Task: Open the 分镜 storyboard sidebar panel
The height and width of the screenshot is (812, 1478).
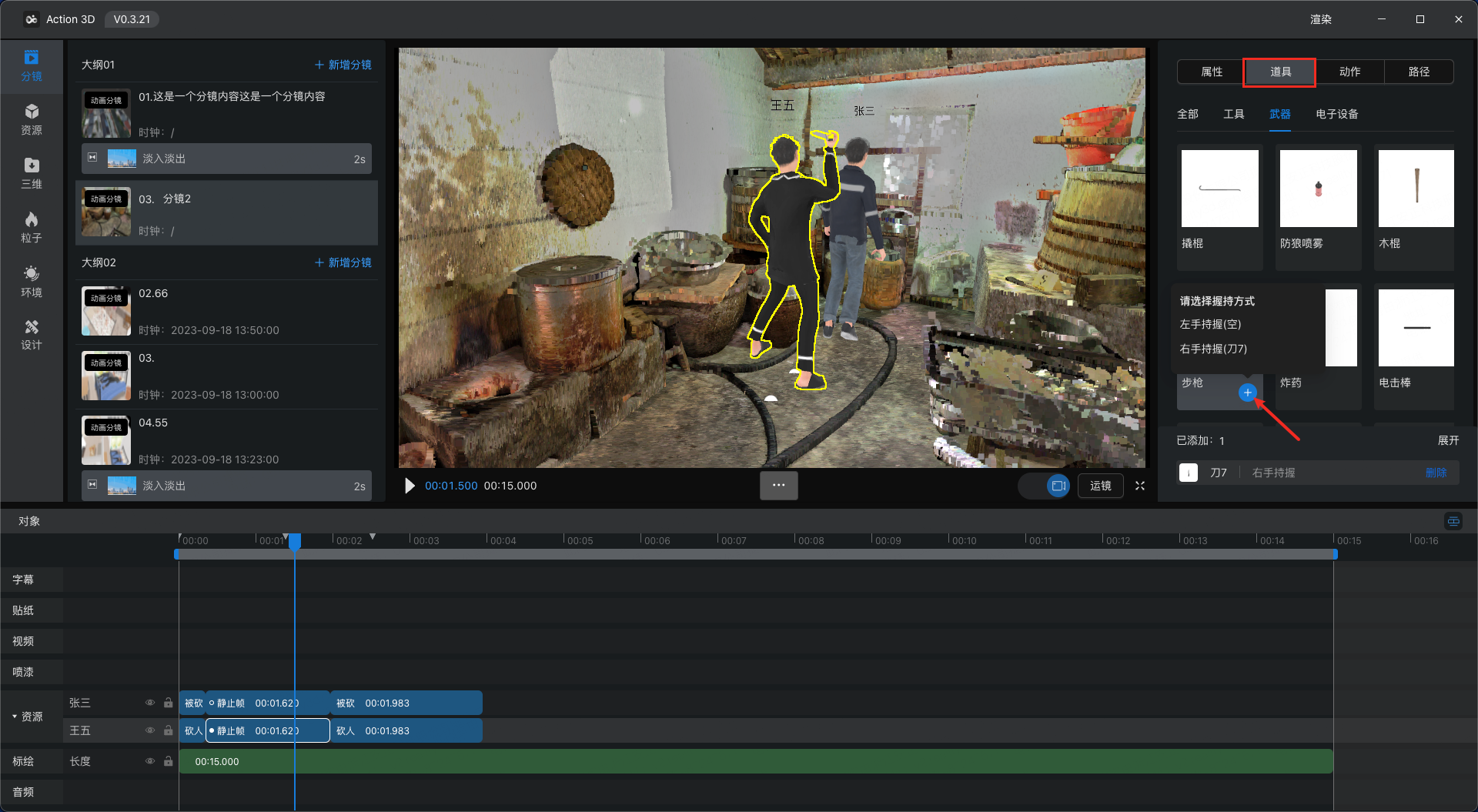Action: coord(32,66)
